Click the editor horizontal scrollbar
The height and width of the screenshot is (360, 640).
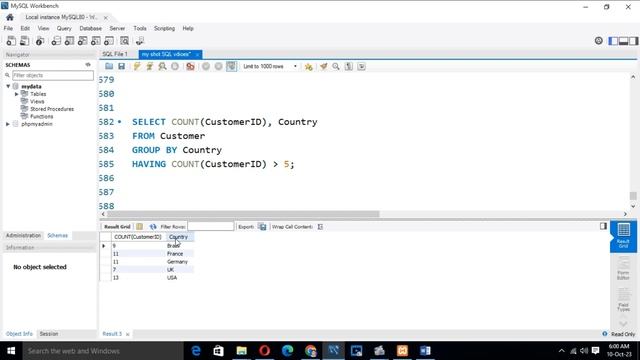click(x=243, y=214)
